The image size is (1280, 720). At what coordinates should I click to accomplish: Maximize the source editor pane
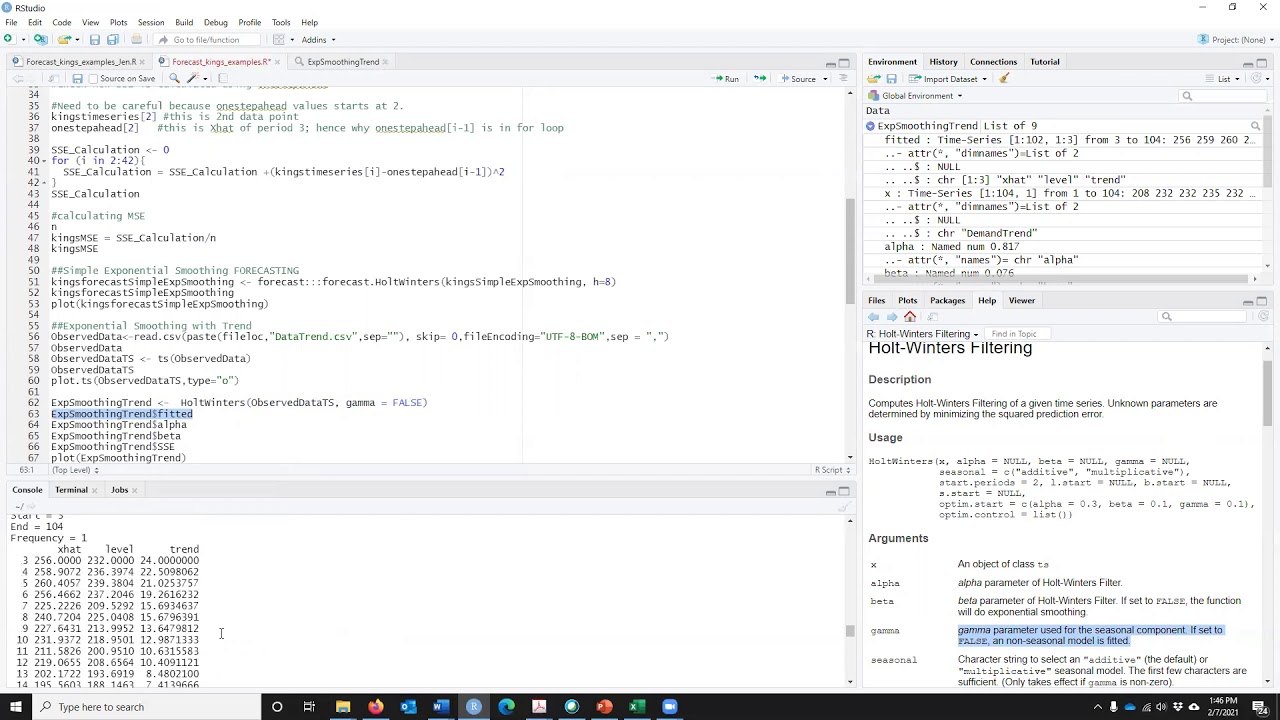(x=844, y=63)
